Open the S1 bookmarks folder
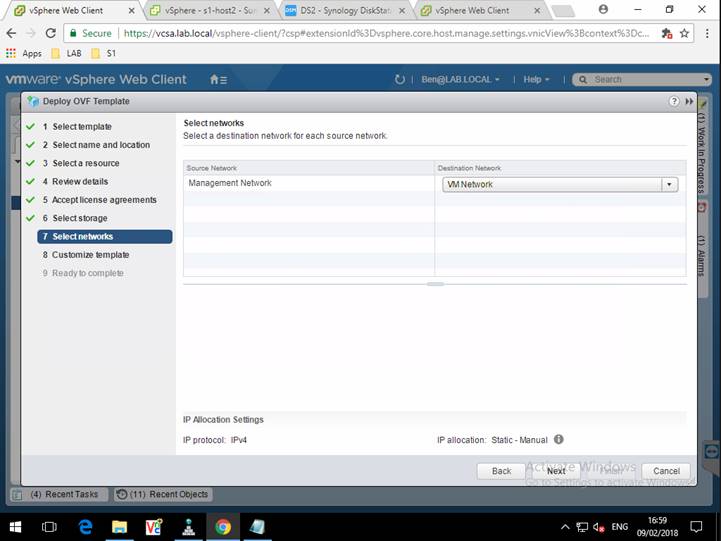Image resolution: width=721 pixels, height=541 pixels. (103, 53)
